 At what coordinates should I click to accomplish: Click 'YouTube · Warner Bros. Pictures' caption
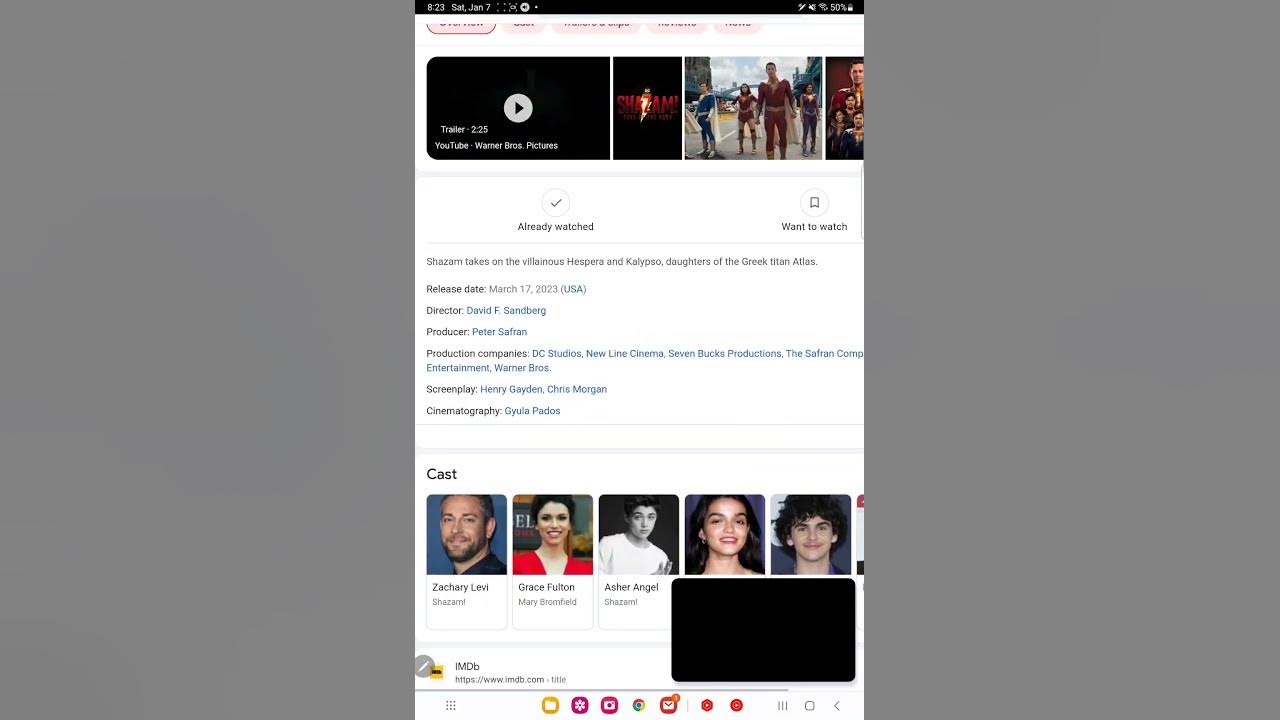[x=496, y=146]
